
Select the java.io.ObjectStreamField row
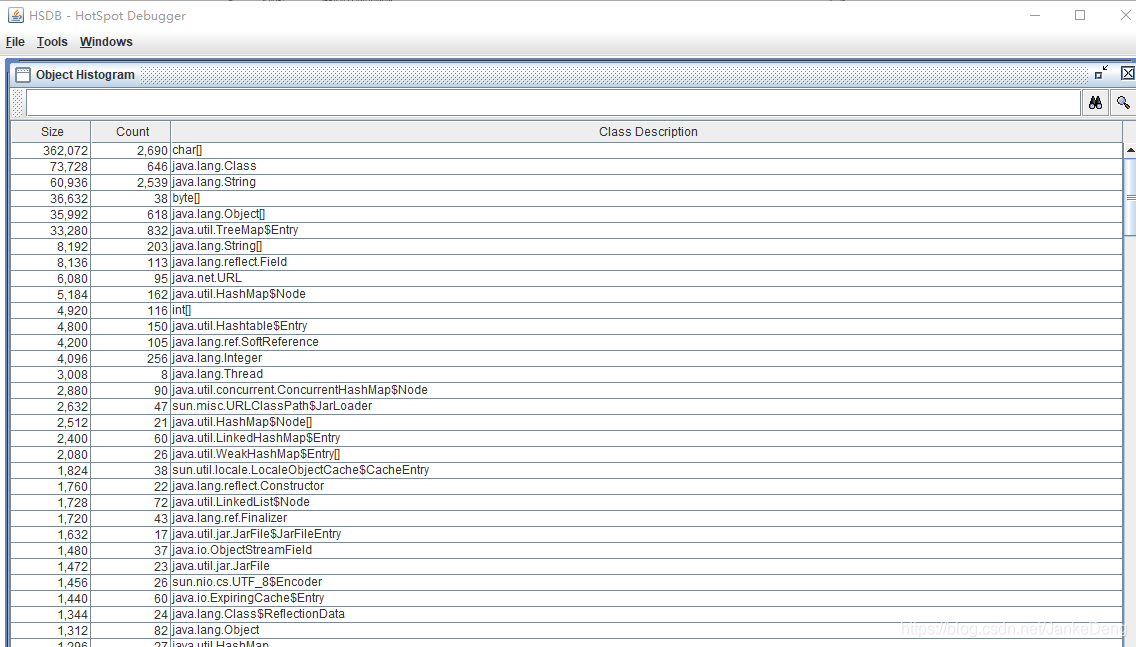tap(567, 549)
